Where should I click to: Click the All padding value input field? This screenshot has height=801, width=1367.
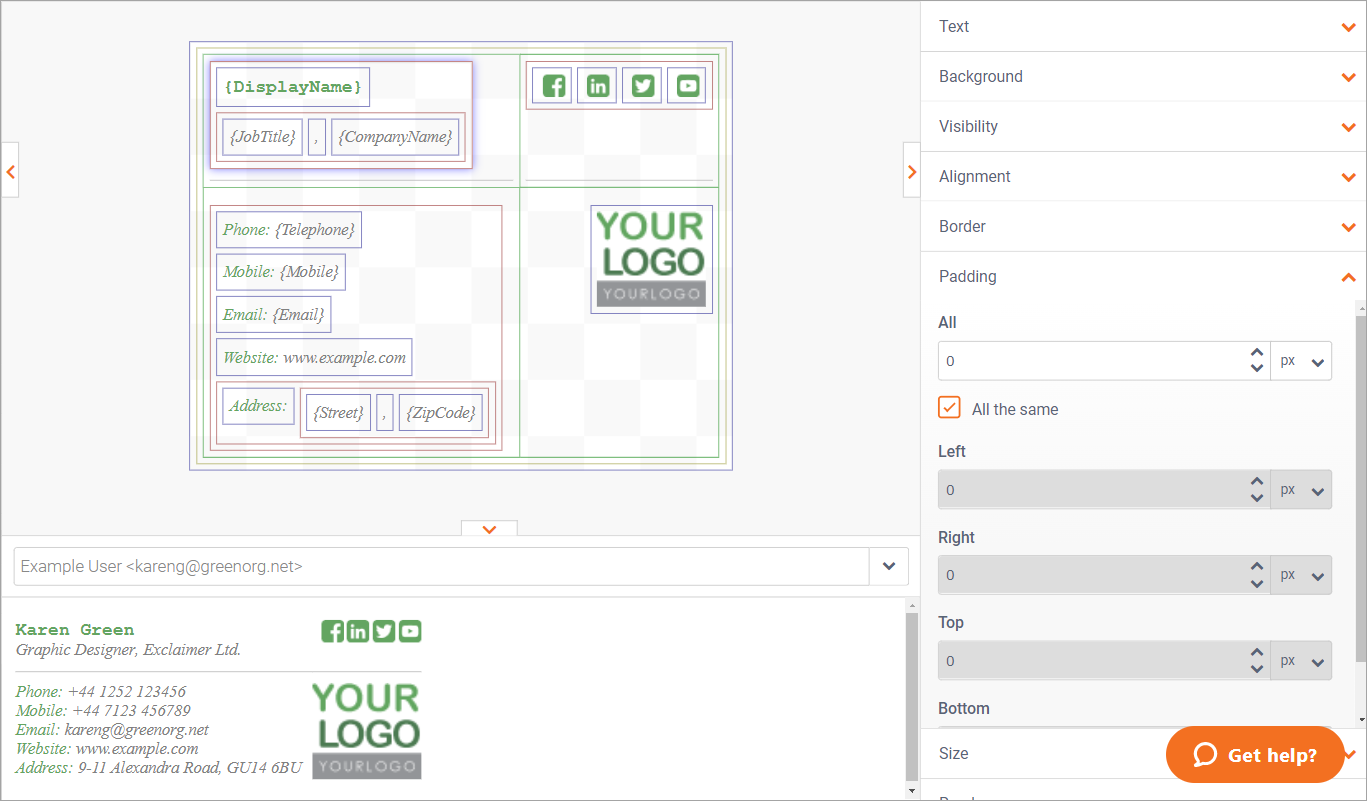(1090, 361)
